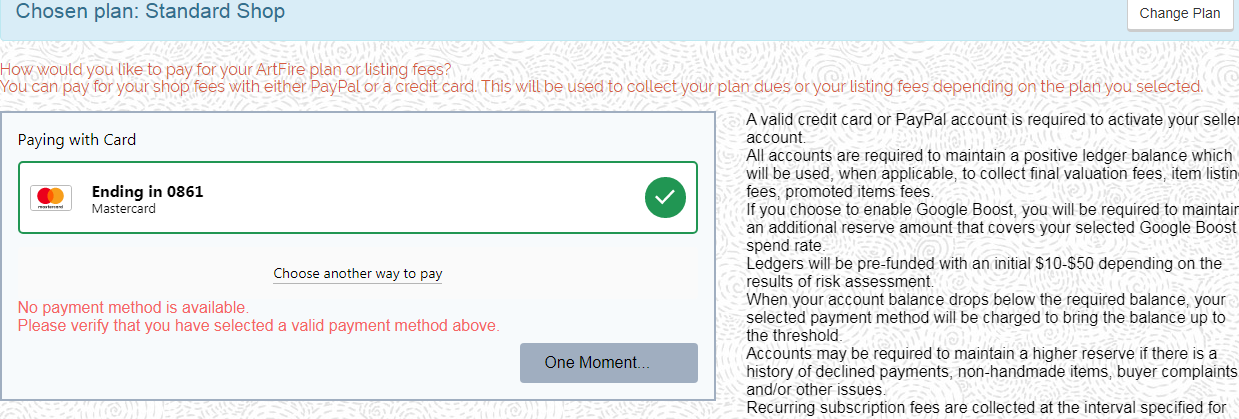
Task: Click the "All accounts are required" ledger balance sentence
Action: coord(990,173)
